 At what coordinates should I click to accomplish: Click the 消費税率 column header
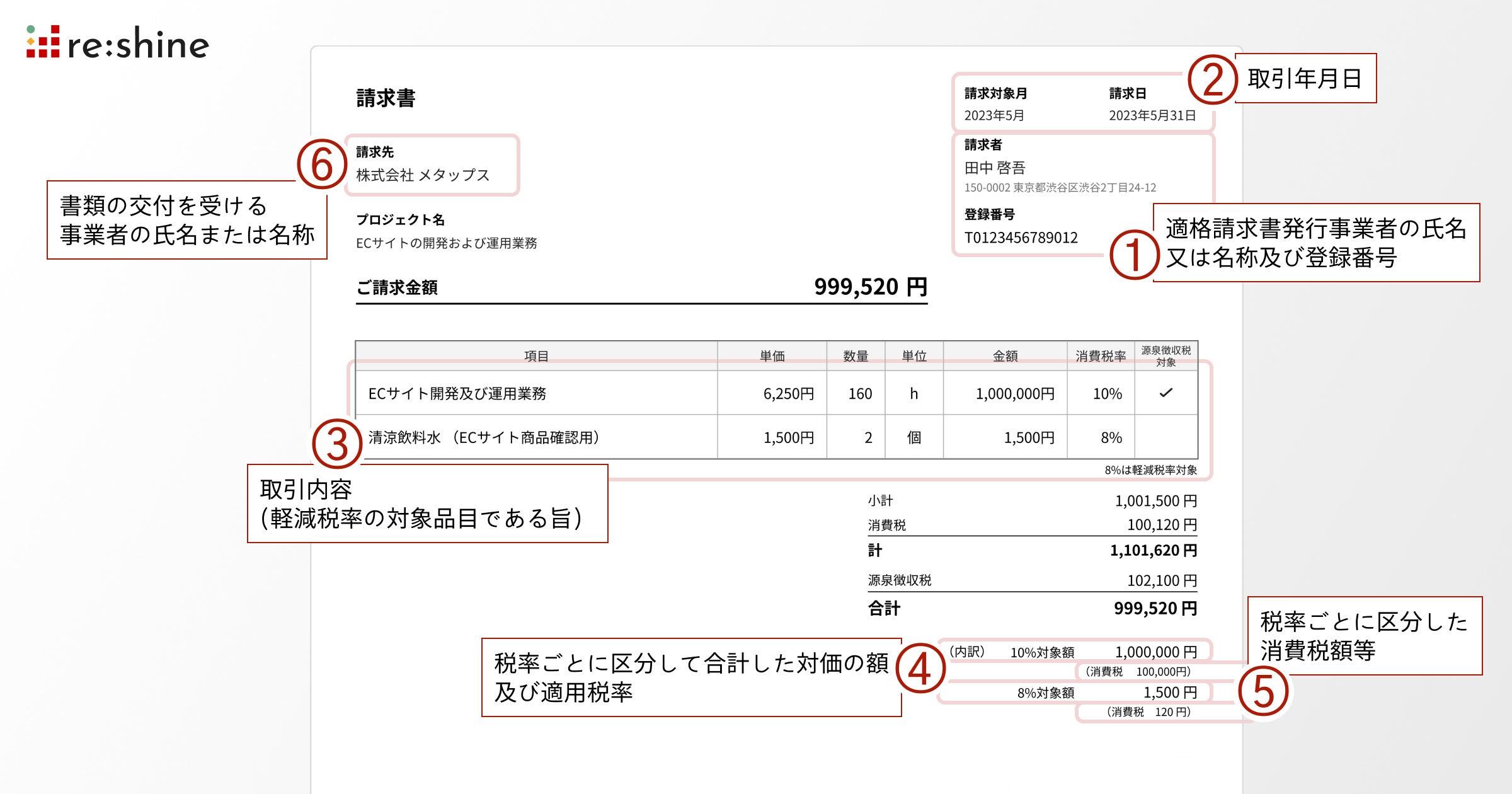1100,356
